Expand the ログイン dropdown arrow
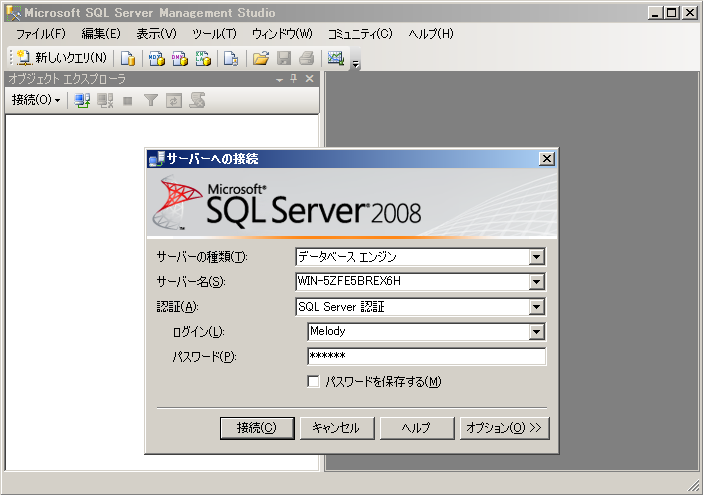This screenshot has width=703, height=495. tap(536, 332)
